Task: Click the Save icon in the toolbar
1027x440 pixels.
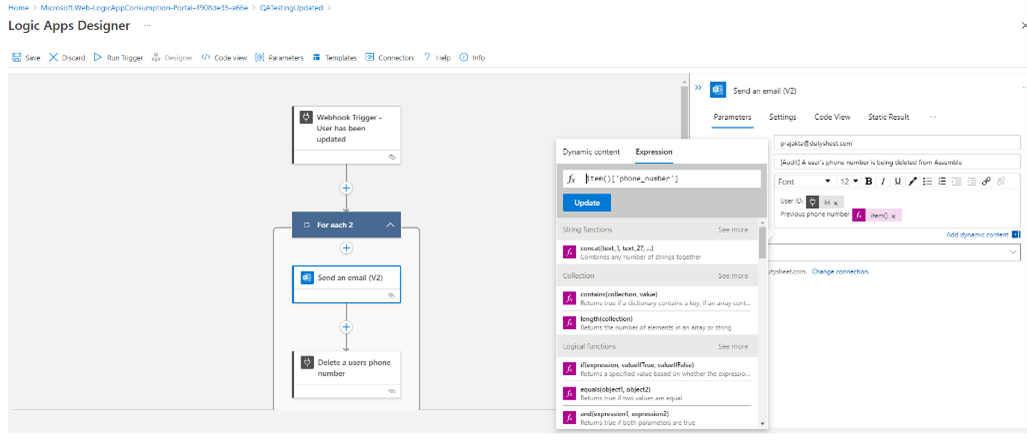Action: click(x=17, y=58)
